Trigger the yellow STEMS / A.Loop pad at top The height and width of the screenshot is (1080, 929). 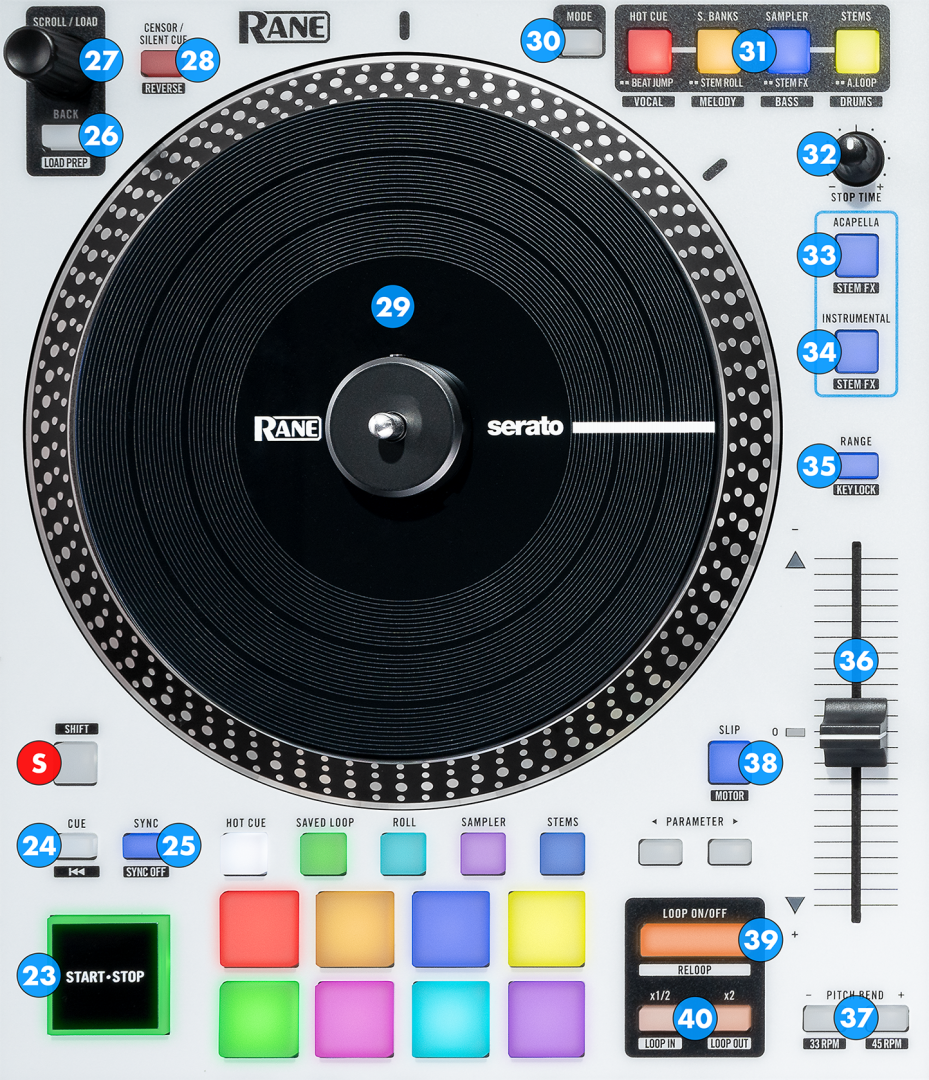click(857, 51)
